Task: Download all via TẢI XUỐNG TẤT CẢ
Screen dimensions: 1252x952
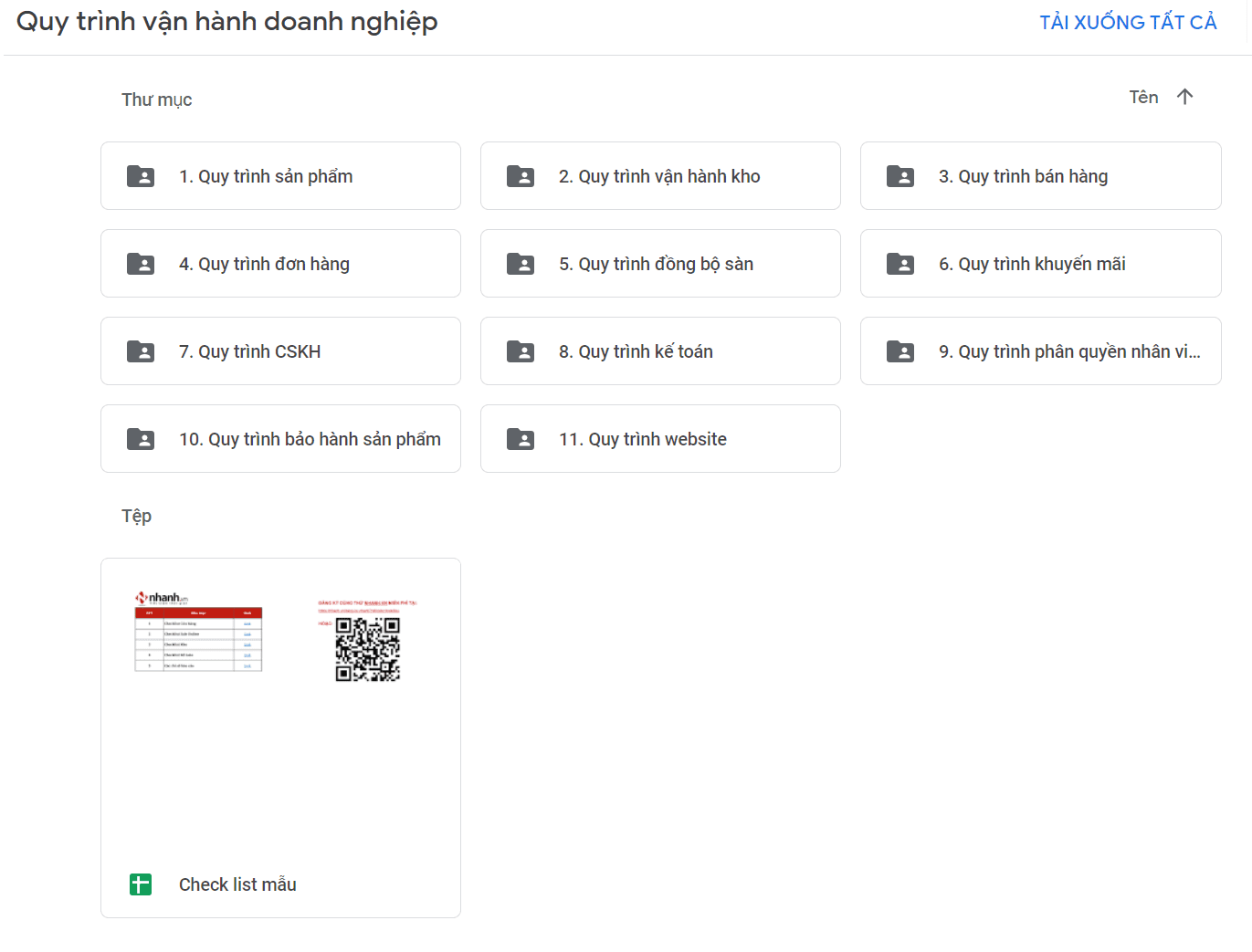Action: (x=1128, y=22)
